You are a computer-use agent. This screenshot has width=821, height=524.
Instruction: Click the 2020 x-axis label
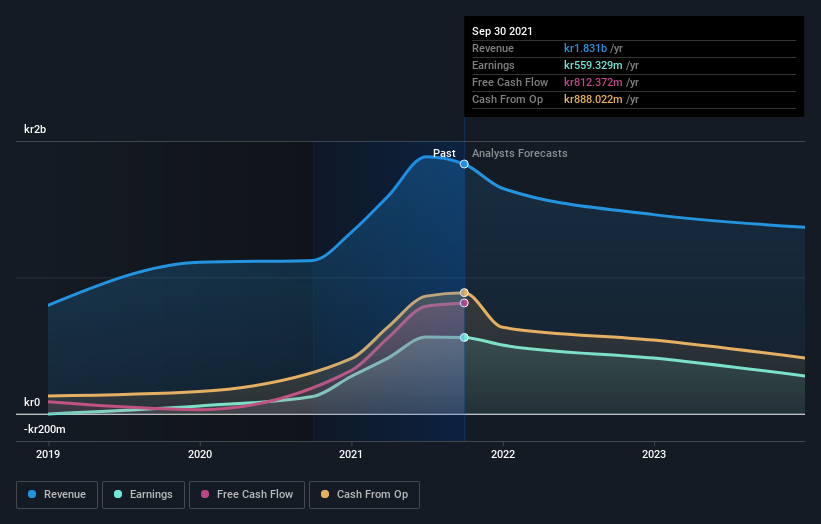click(x=200, y=454)
